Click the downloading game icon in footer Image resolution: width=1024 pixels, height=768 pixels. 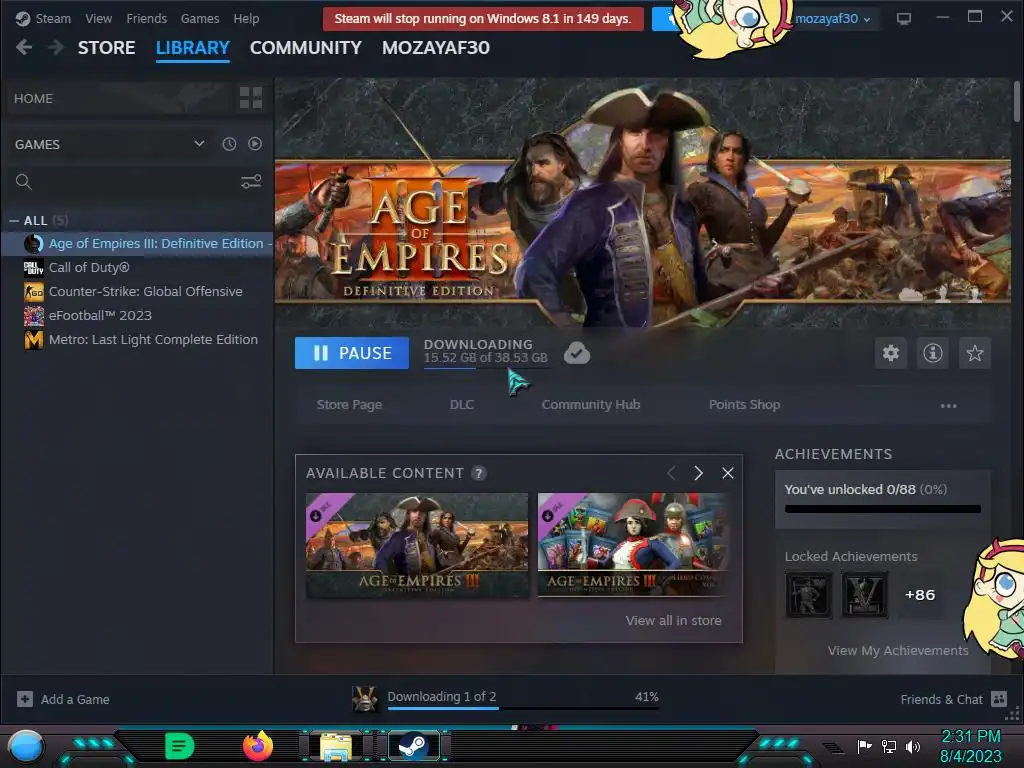(364, 699)
